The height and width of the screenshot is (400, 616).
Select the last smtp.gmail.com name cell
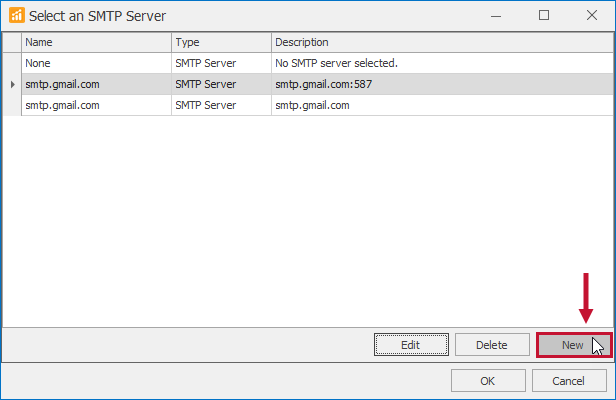tap(96, 105)
